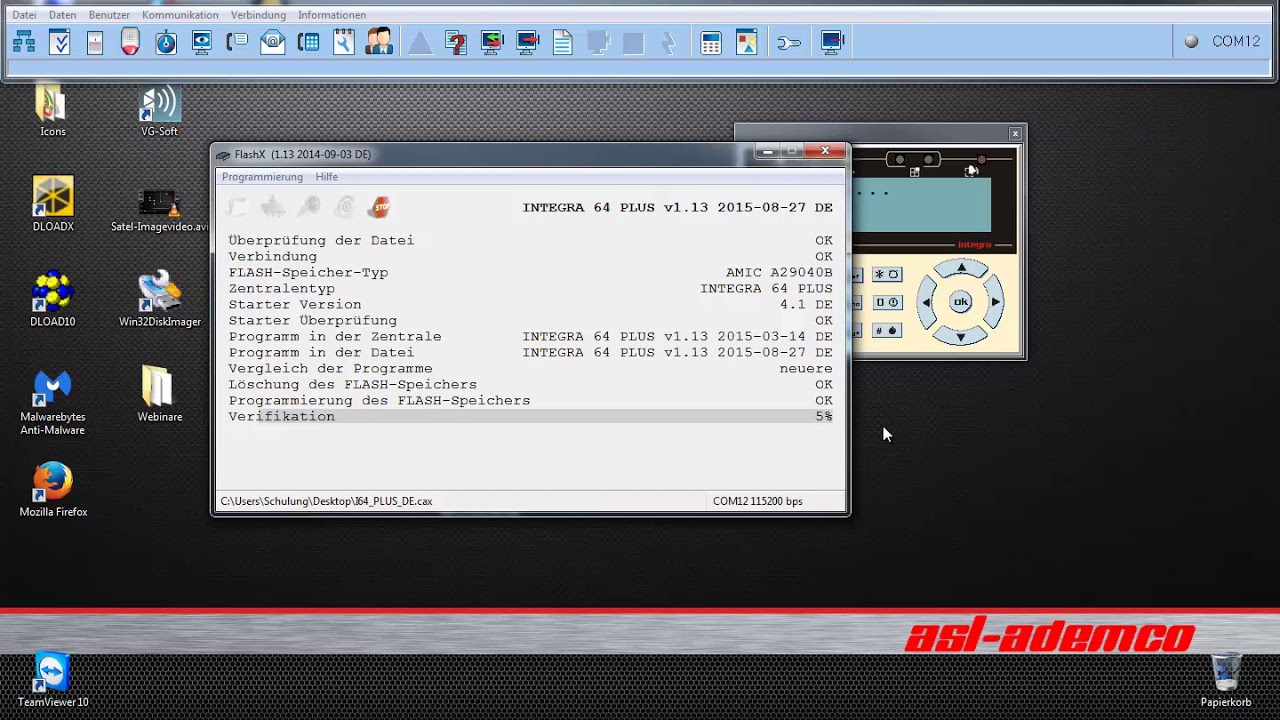Select the Satel-Imagevideo.avi file

[160, 208]
